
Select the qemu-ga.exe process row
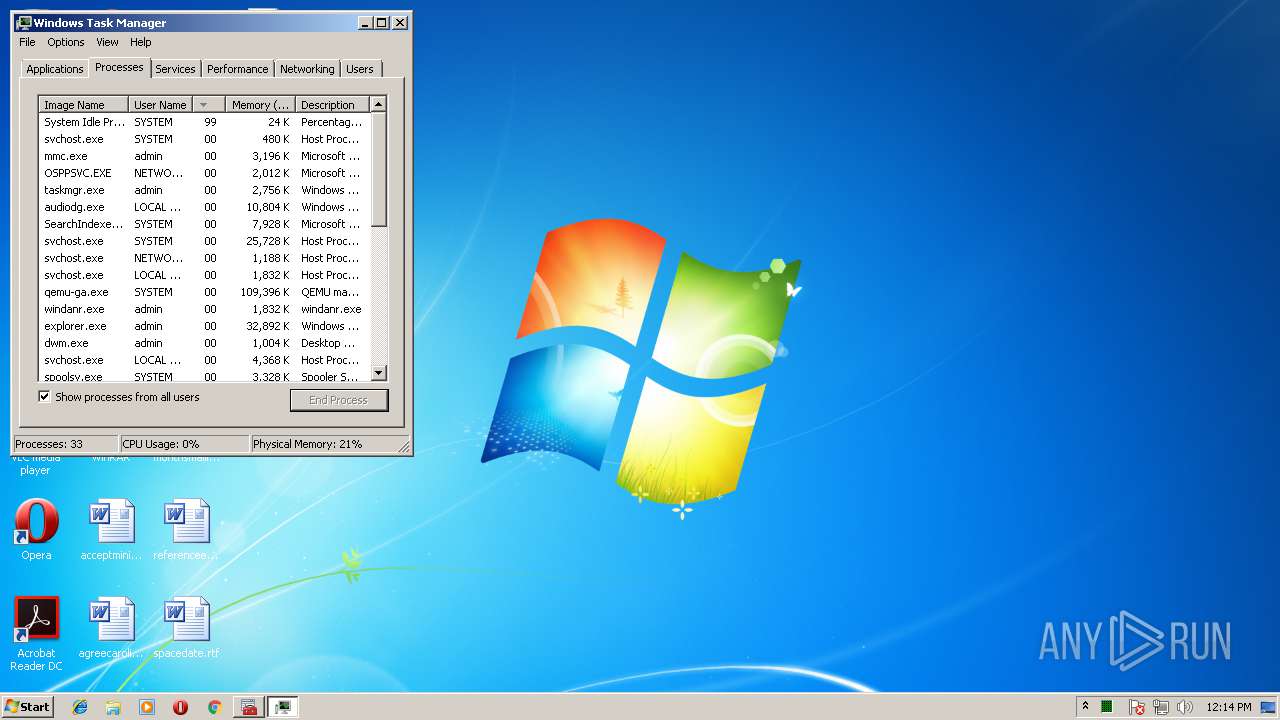[x=204, y=292]
